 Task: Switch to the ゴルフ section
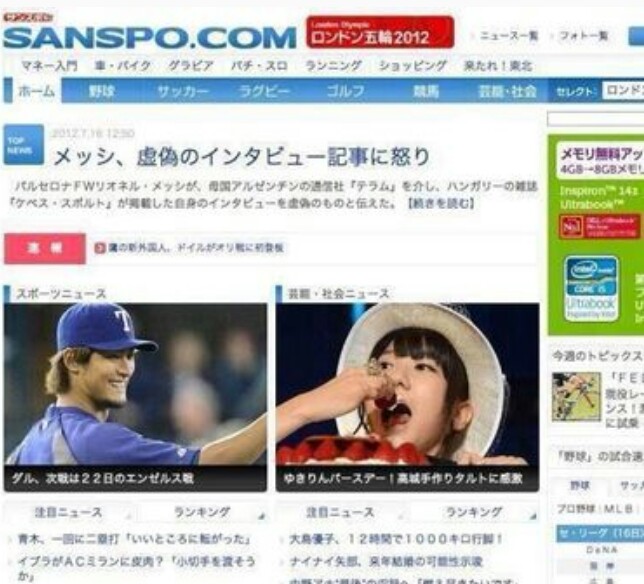345,91
